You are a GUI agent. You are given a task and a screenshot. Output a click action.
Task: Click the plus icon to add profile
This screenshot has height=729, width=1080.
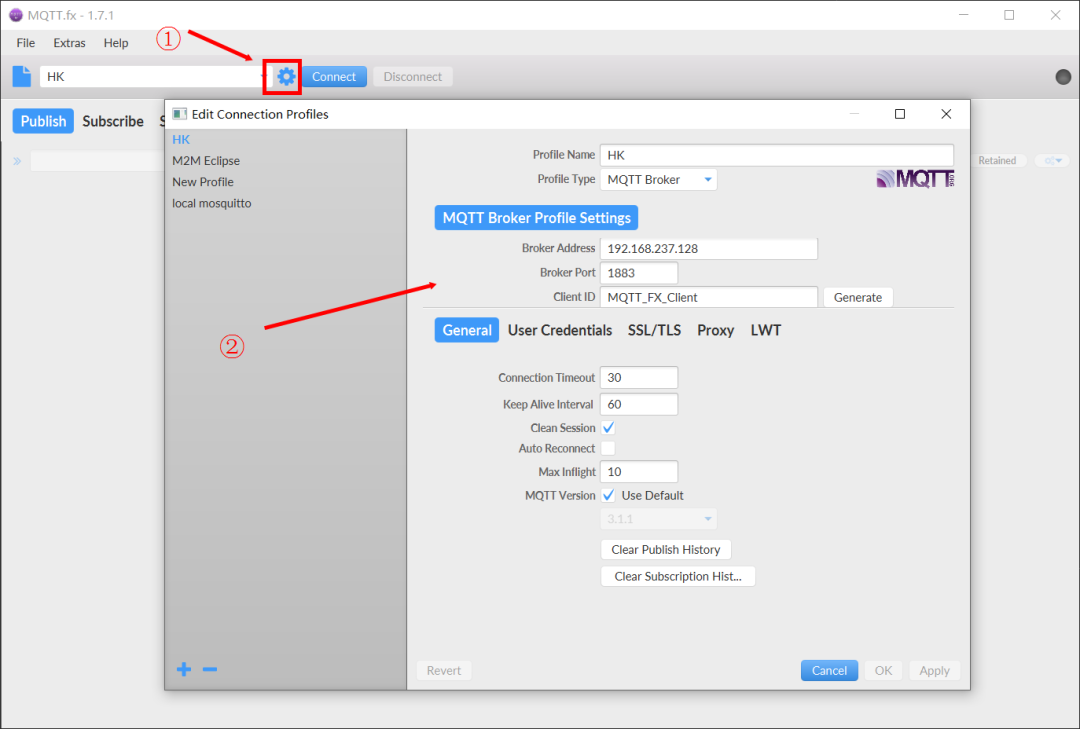tap(184, 669)
